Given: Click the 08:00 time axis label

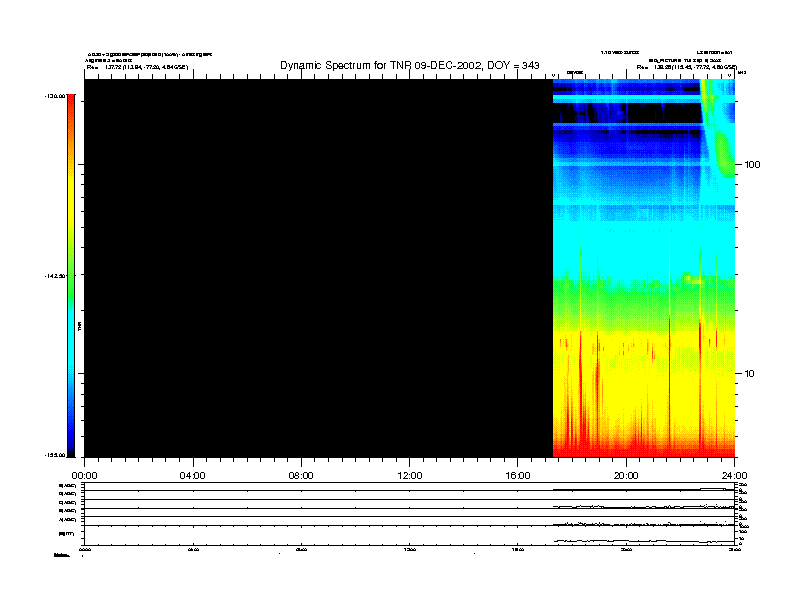Looking at the screenshot, I should (x=301, y=476).
